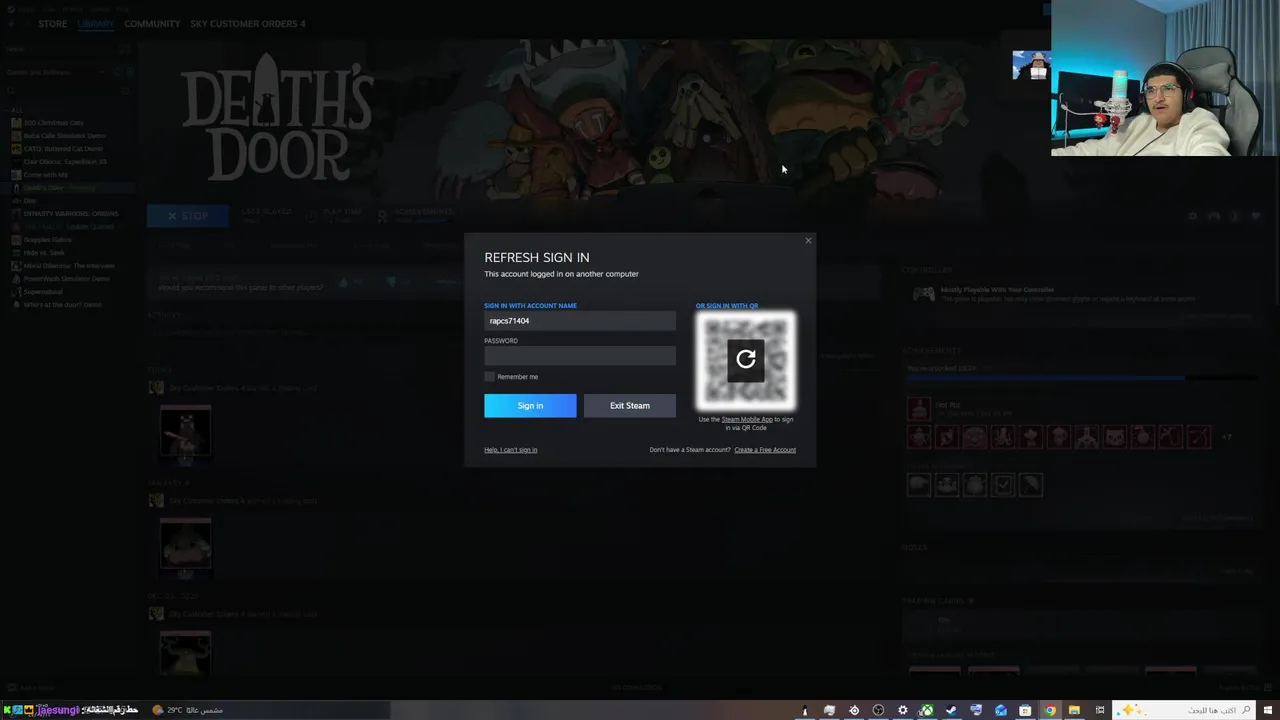This screenshot has width=1280, height=720.
Task: Click the Exit Steam button
Action: coord(629,405)
